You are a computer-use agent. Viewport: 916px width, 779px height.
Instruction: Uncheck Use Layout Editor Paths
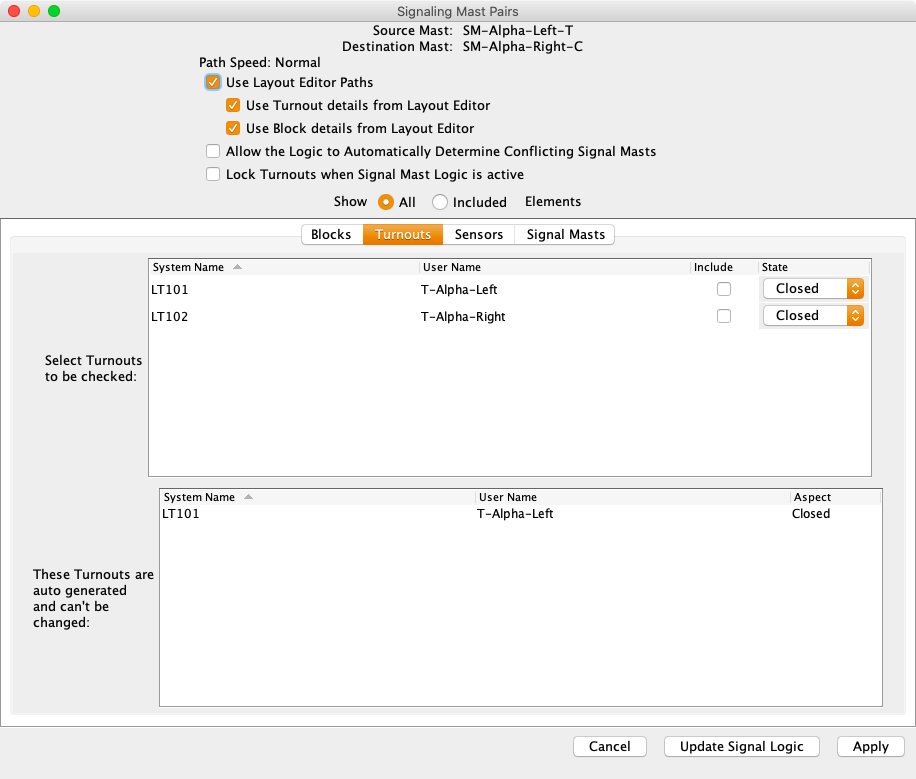click(x=213, y=83)
